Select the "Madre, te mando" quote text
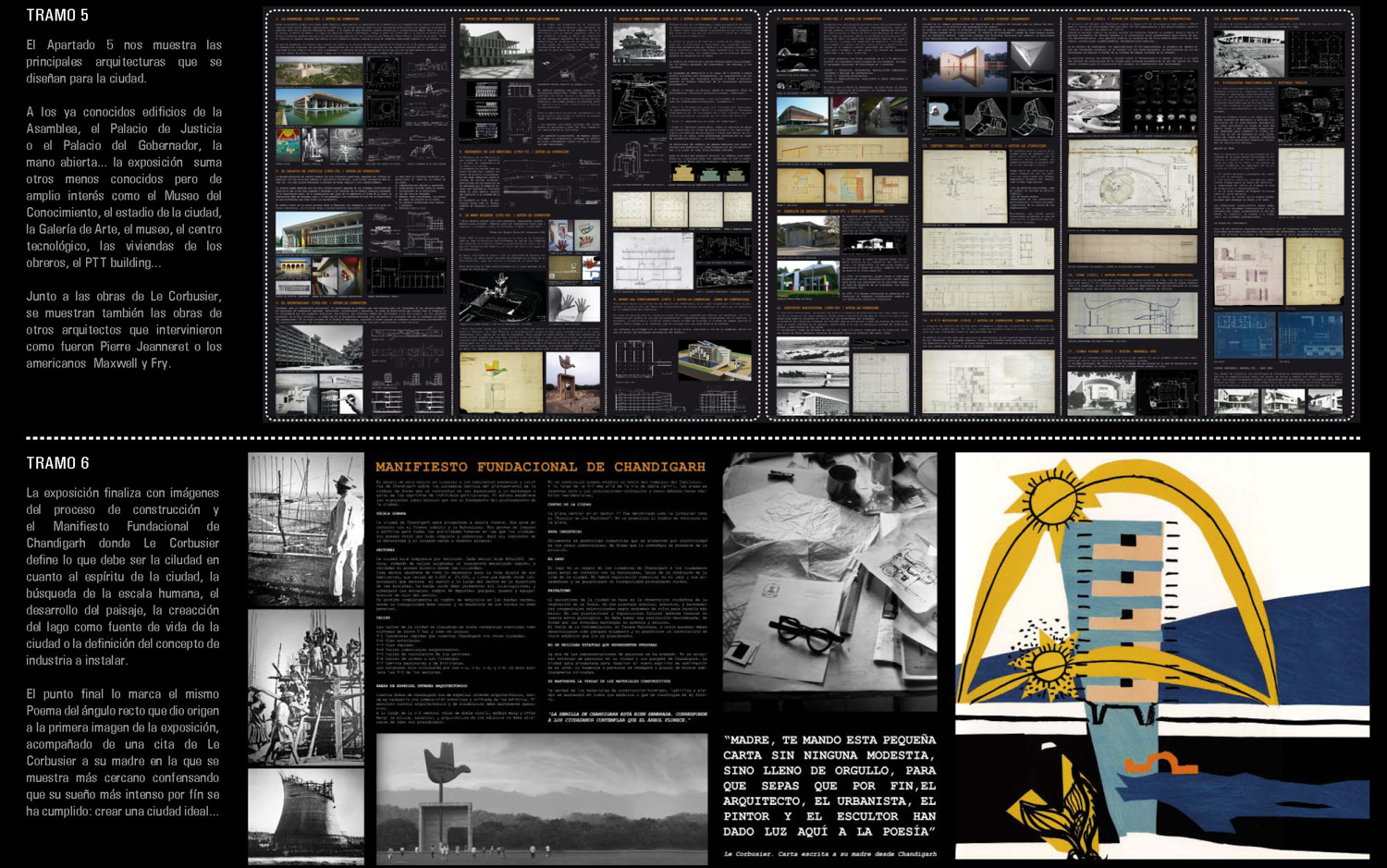Image resolution: width=1387 pixels, height=868 pixels. pyautogui.click(x=829, y=785)
